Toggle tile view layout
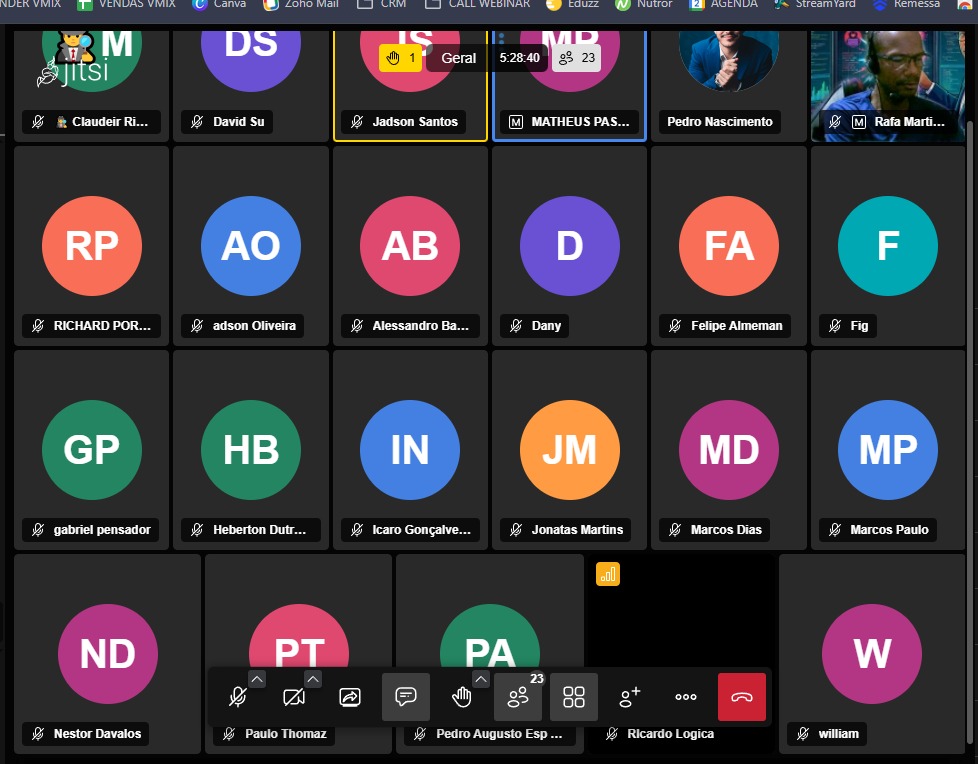This screenshot has width=978, height=764. 574,697
